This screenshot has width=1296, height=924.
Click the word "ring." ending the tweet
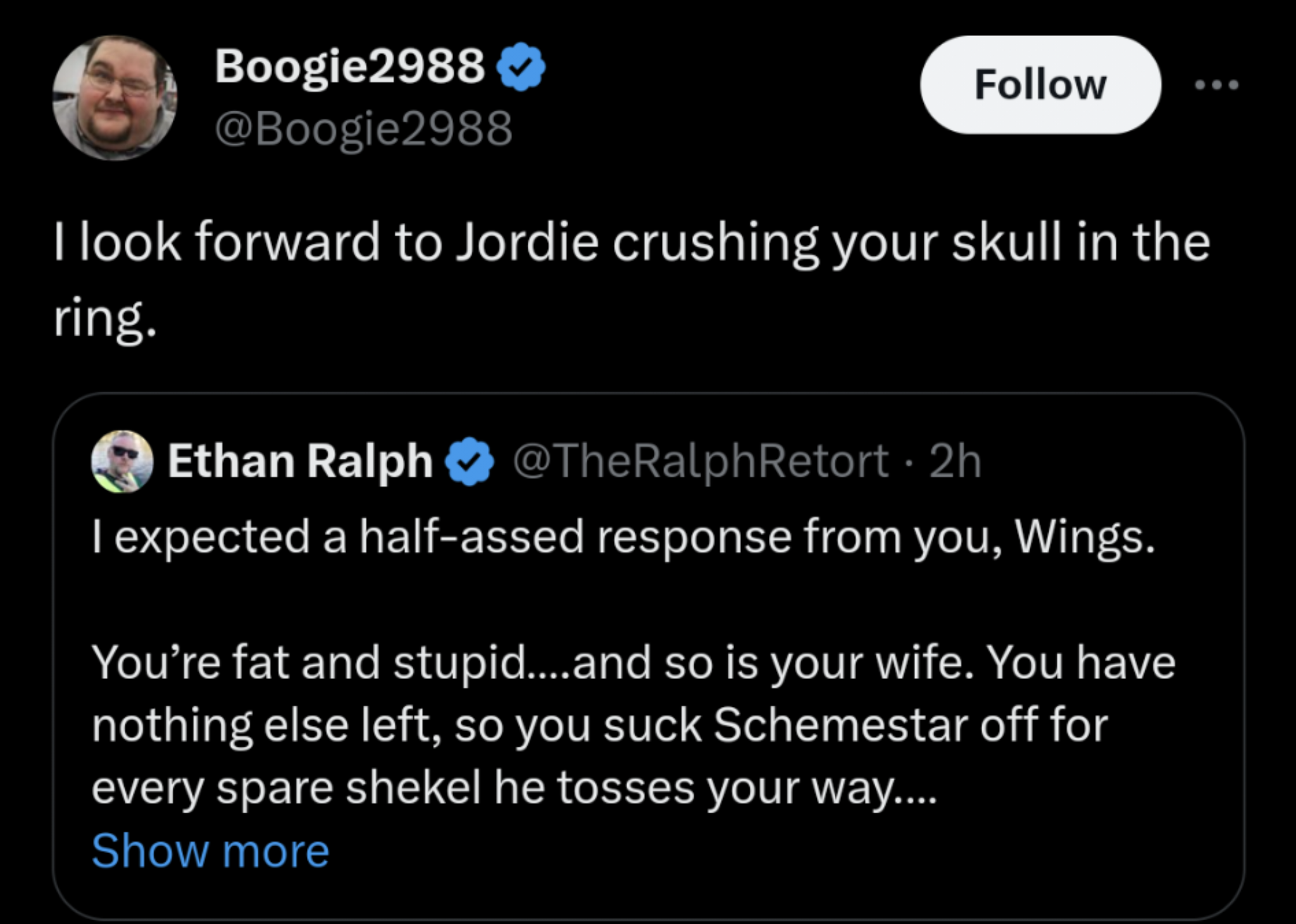(x=104, y=319)
